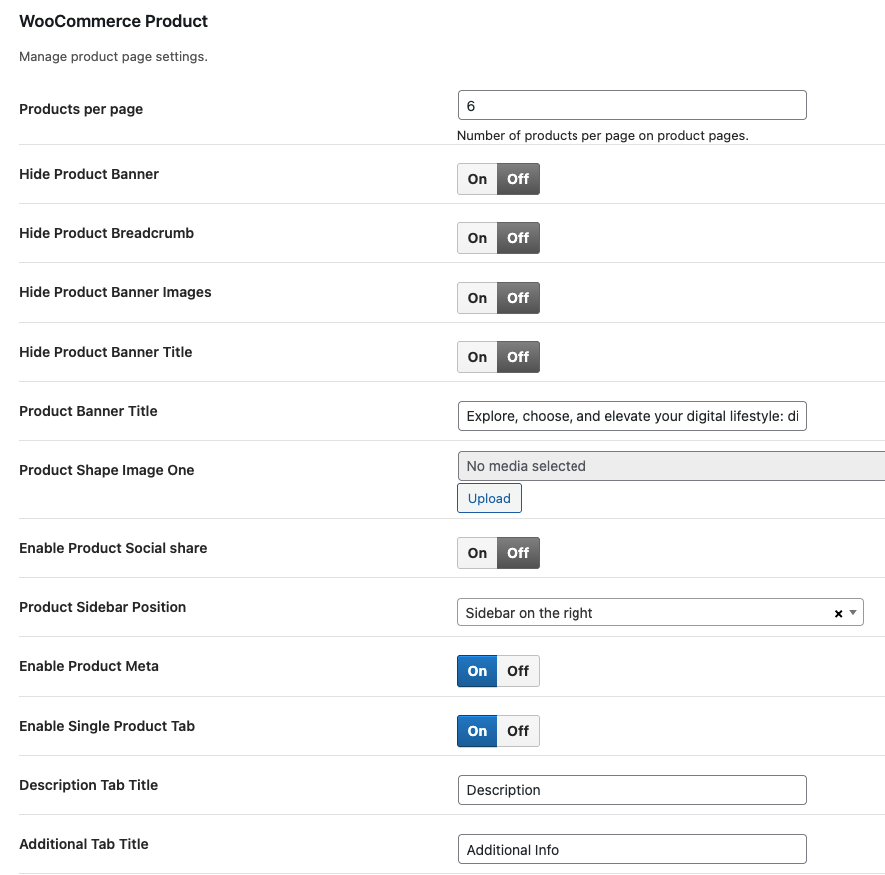Screen dimensions: 885x875
Task: Focus the Products per page field
Action: pyautogui.click(x=631, y=105)
